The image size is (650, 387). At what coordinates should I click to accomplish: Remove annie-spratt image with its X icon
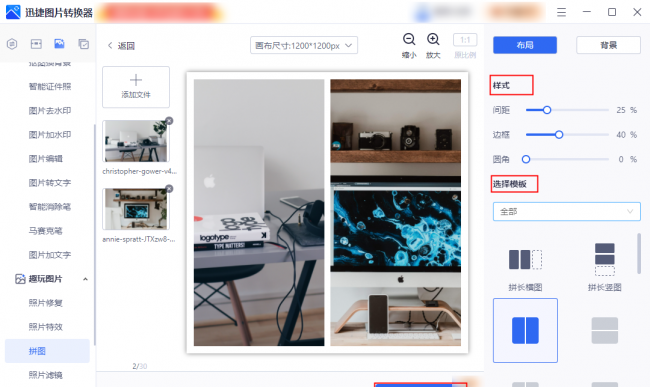(x=169, y=189)
